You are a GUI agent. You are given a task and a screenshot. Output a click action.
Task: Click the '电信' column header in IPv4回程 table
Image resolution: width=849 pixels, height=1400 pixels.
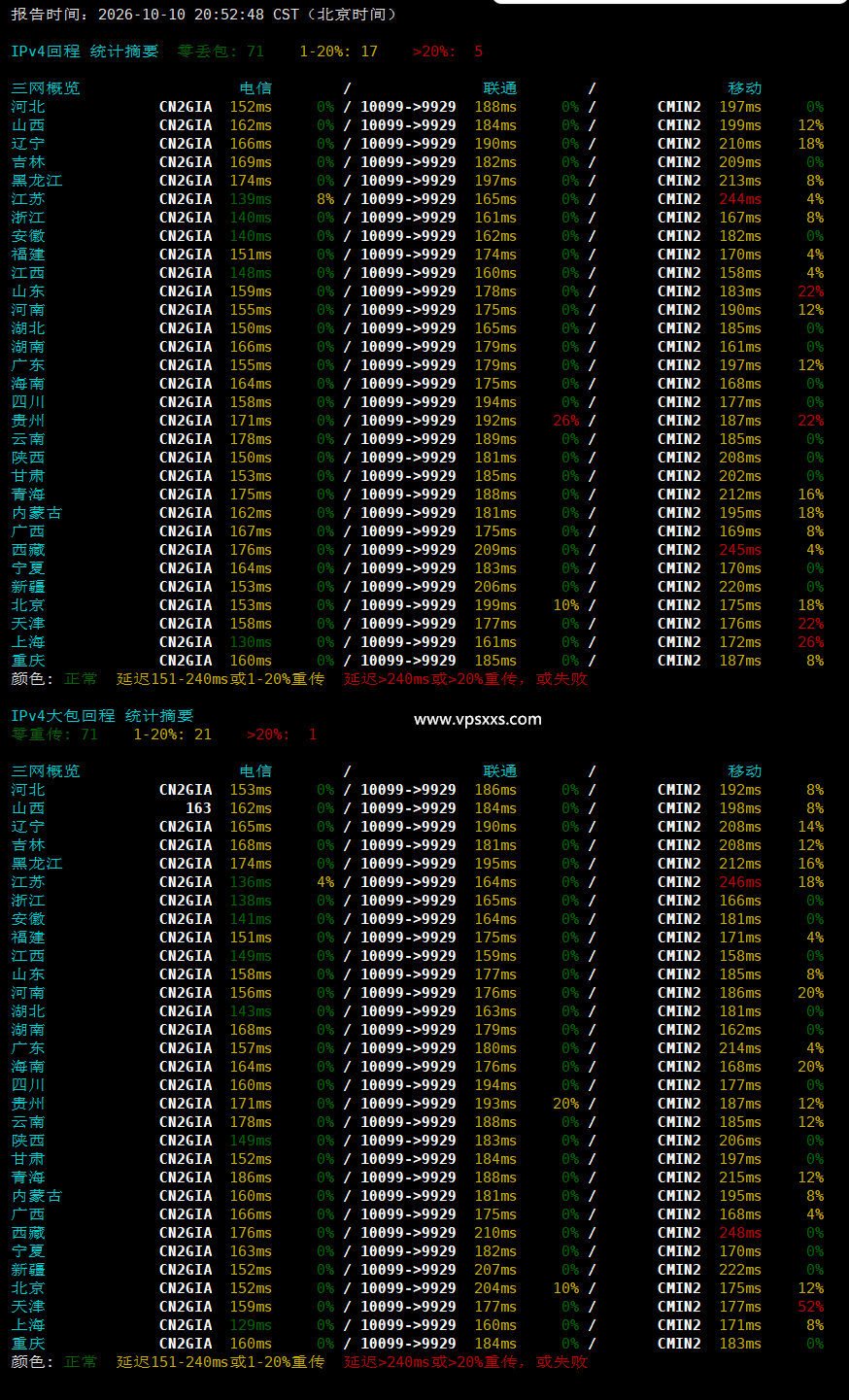pos(255,88)
